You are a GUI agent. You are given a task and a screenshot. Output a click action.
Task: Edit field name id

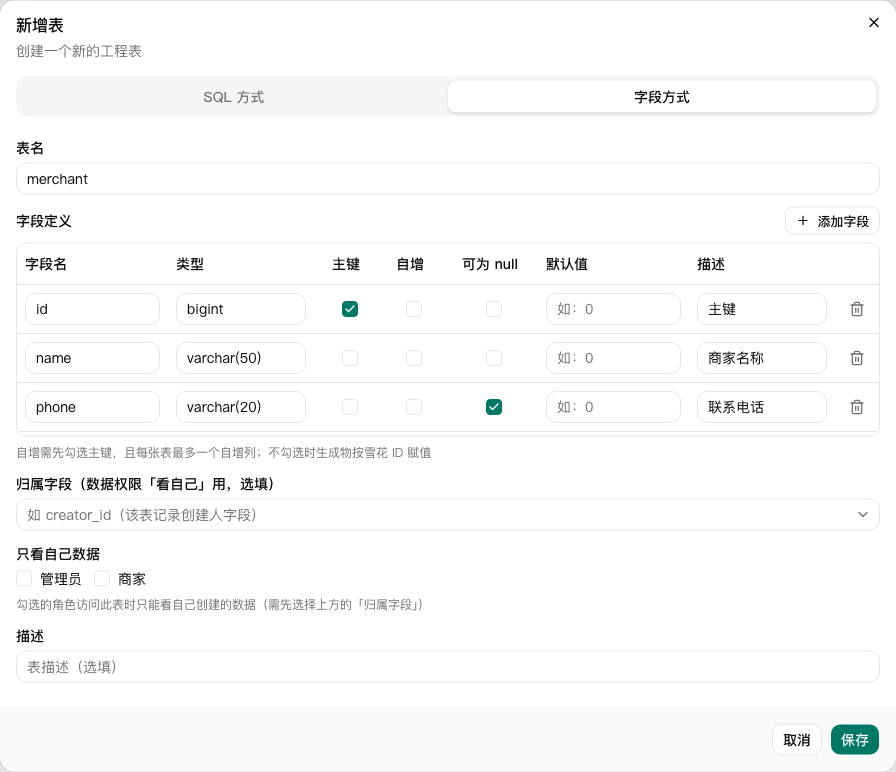(92, 309)
